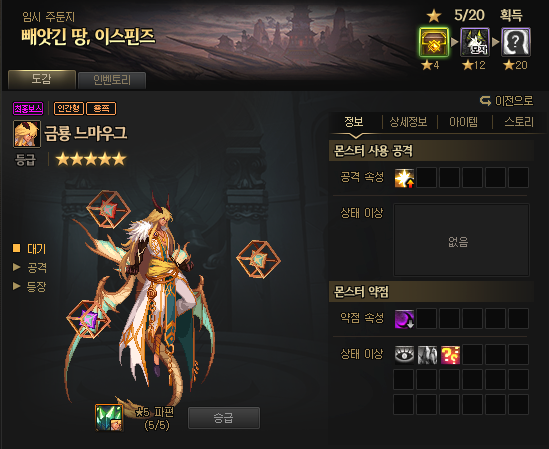Go back with 이전으로 link
The width and height of the screenshot is (549, 449).
point(506,101)
